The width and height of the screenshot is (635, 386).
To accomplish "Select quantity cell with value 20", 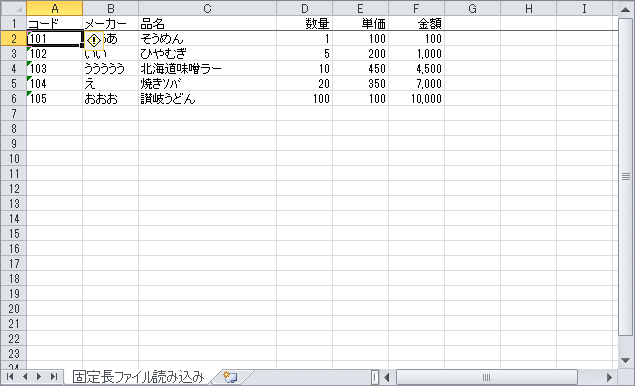I will [305, 83].
